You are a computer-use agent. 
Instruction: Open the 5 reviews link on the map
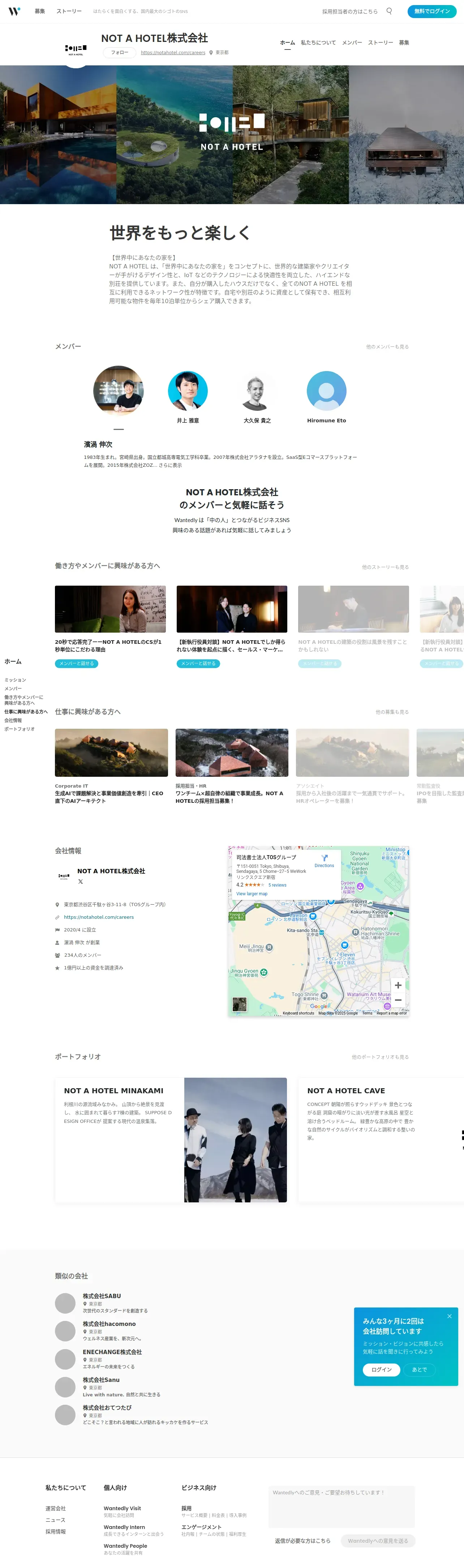coord(277,885)
